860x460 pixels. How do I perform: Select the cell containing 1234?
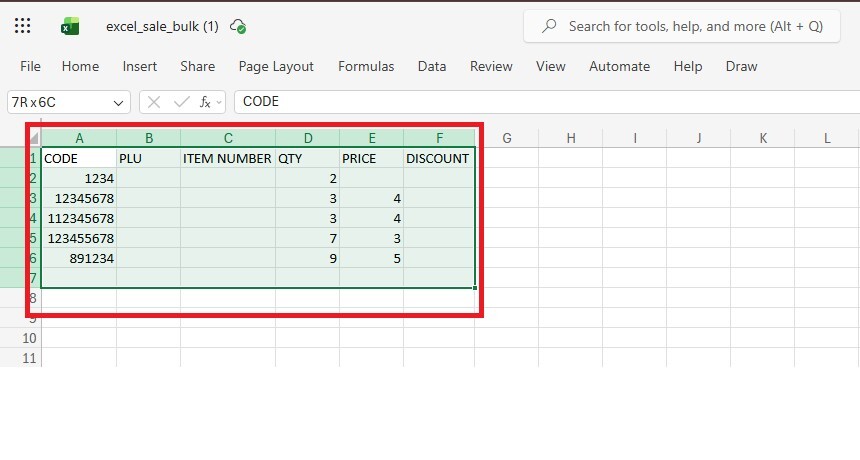click(x=79, y=178)
